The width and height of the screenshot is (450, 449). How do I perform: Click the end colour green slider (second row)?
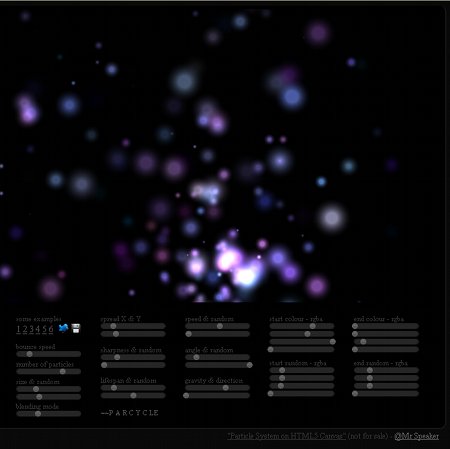point(386,334)
